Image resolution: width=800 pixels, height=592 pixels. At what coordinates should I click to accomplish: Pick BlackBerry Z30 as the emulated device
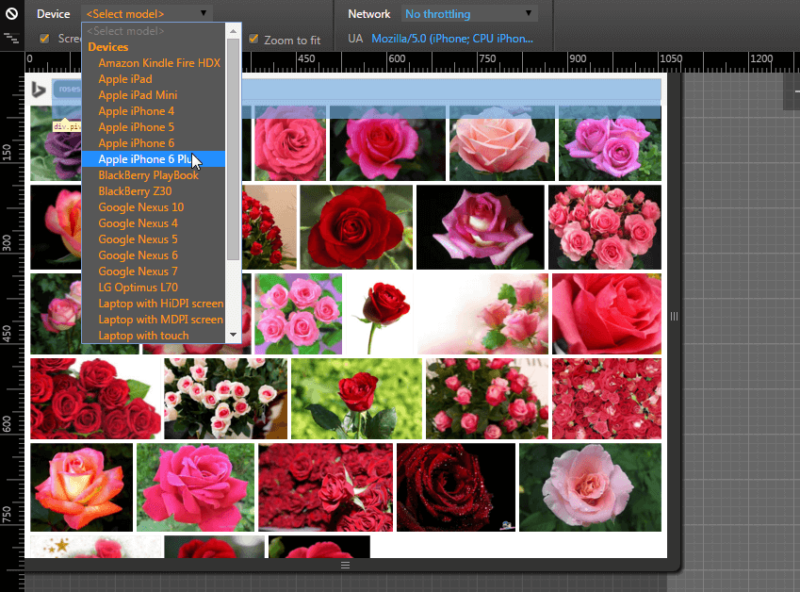(x=133, y=191)
